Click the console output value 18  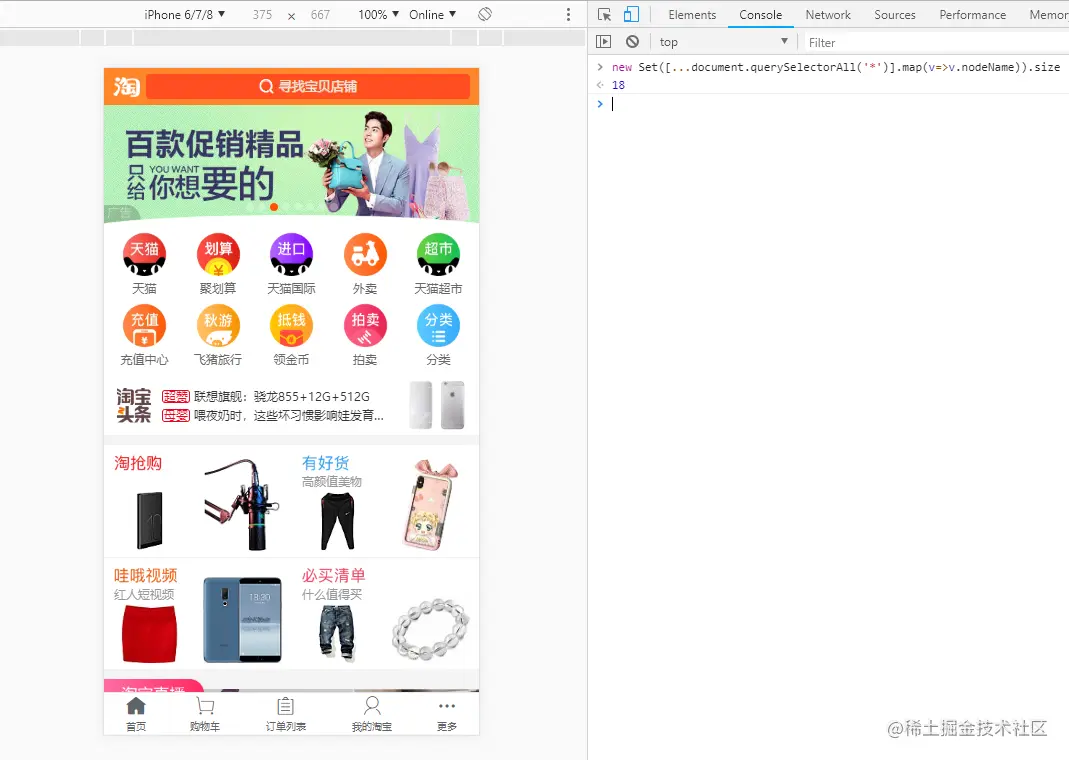coord(618,85)
